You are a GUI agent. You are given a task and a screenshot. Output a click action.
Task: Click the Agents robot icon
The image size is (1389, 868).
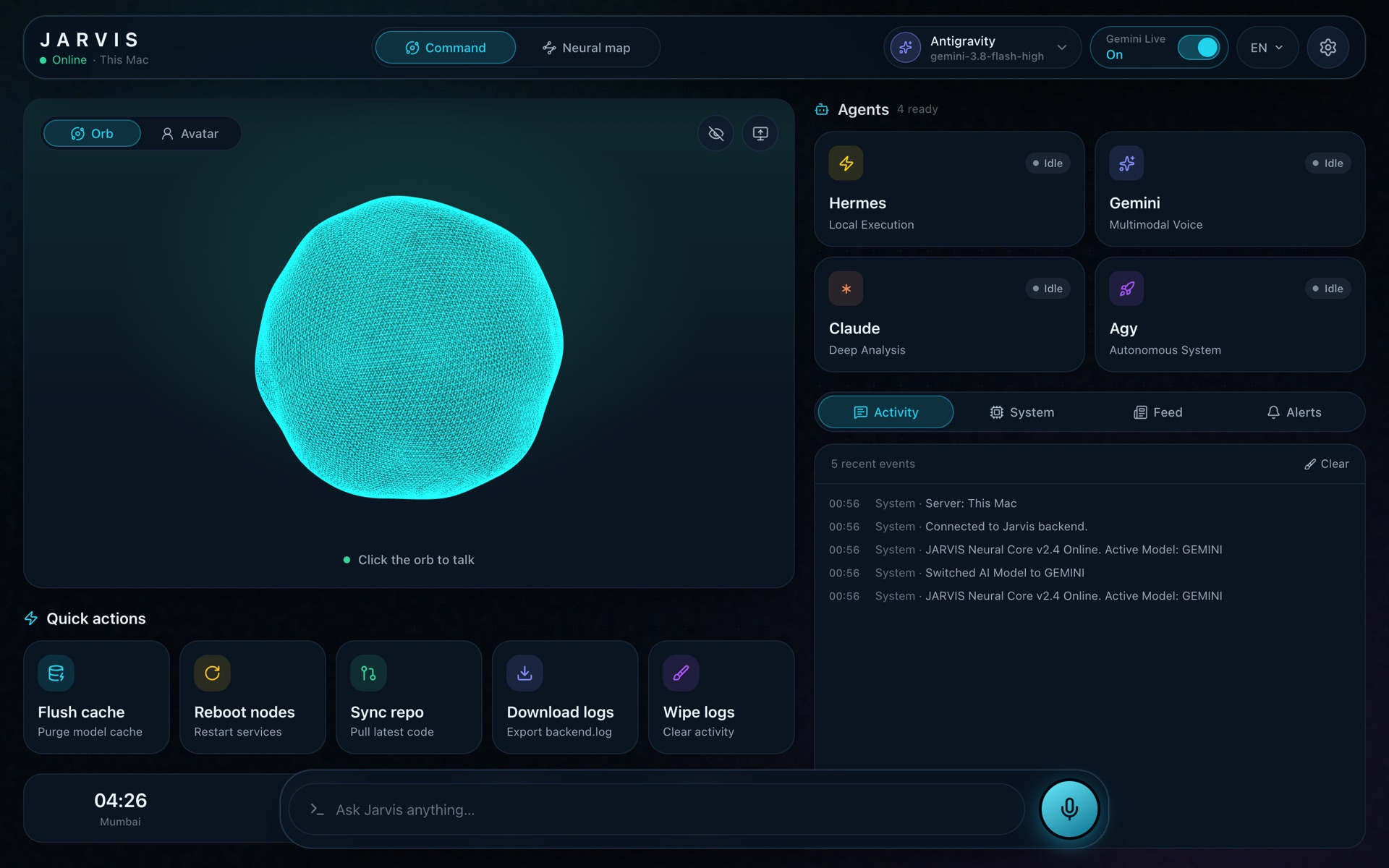[822, 109]
